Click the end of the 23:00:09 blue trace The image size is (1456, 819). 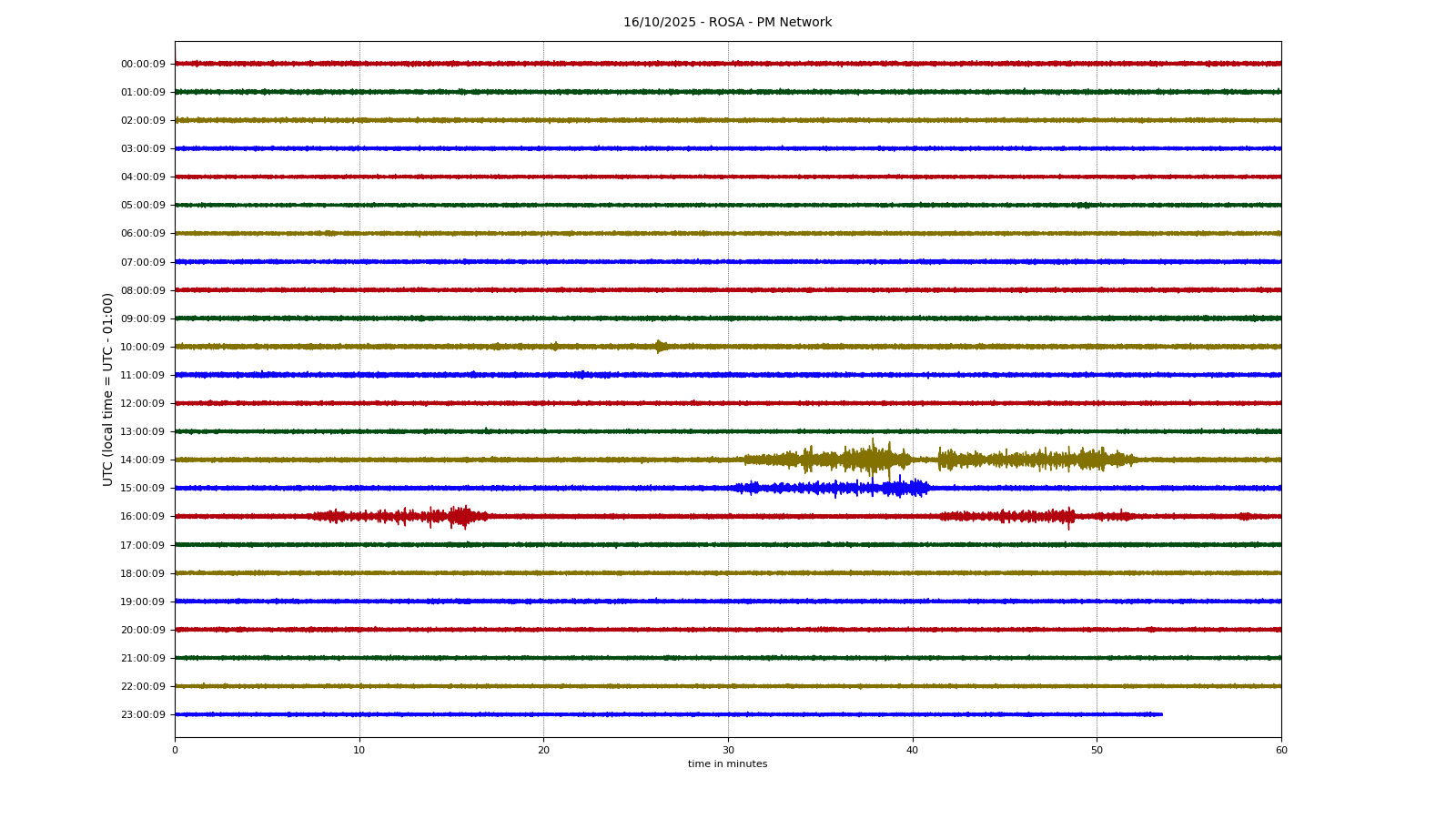(x=1160, y=714)
